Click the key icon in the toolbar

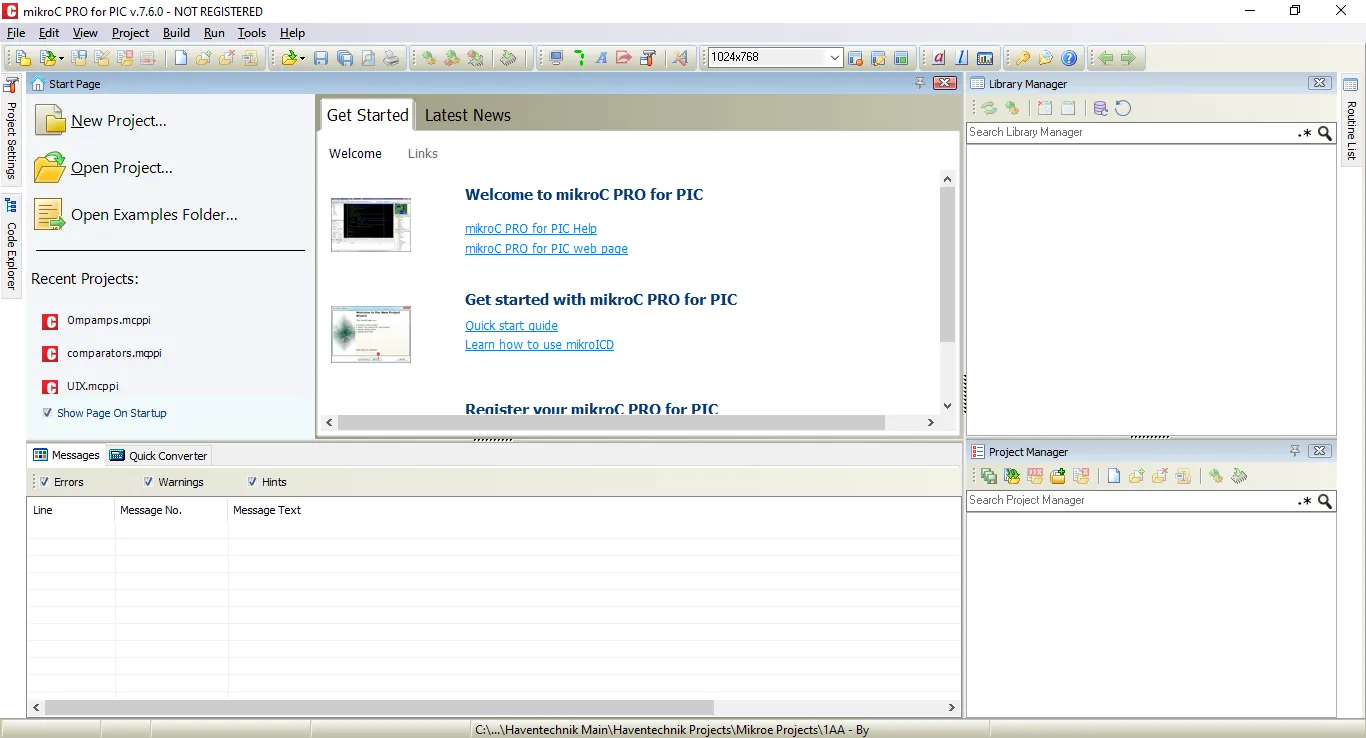[x=1023, y=58]
